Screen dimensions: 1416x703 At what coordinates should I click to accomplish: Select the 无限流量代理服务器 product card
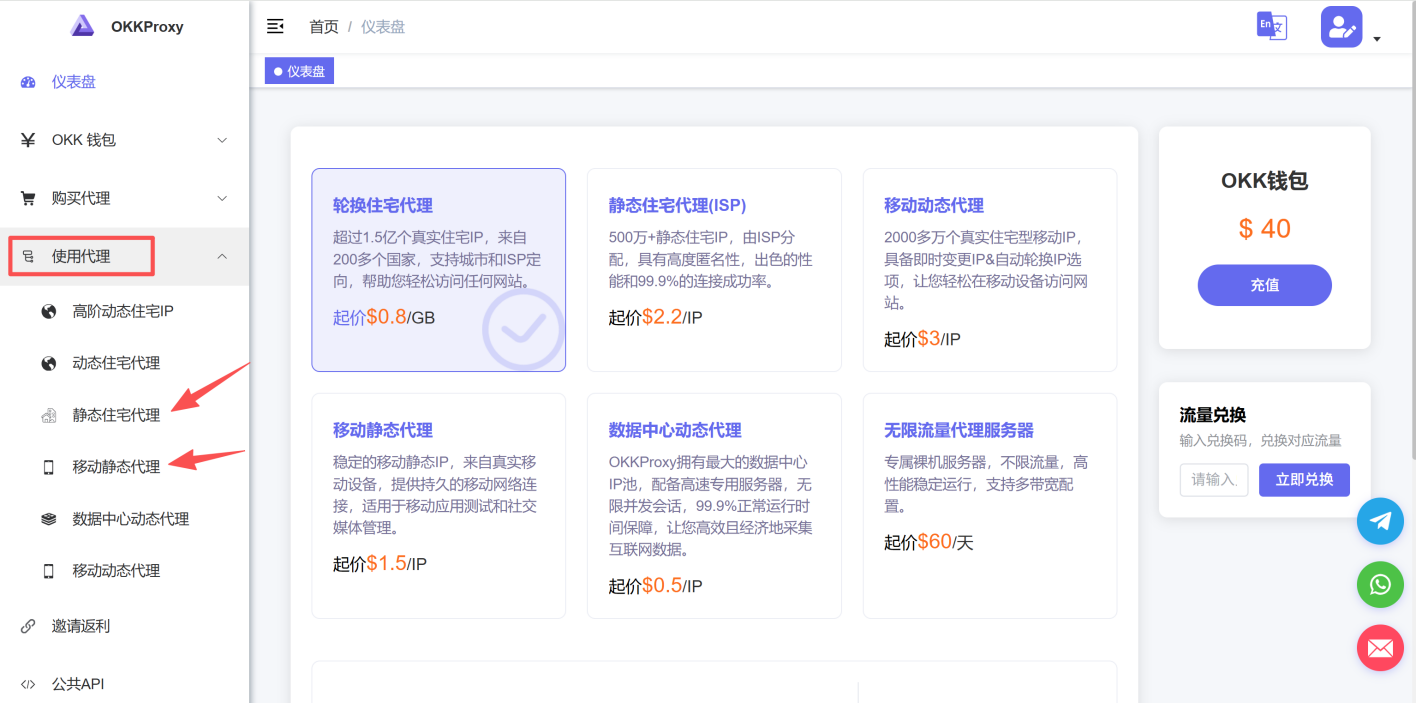click(x=990, y=506)
